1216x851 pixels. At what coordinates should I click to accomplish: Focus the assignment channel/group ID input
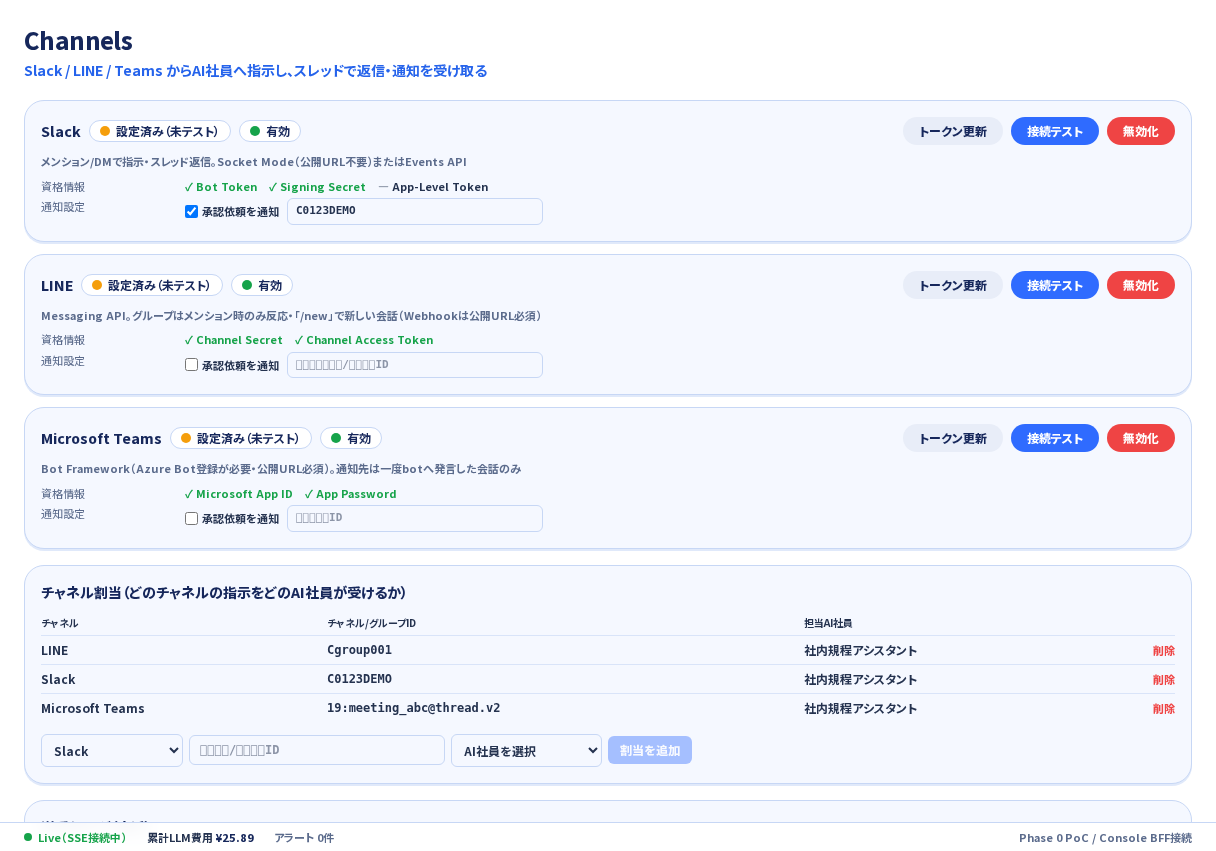(x=317, y=750)
